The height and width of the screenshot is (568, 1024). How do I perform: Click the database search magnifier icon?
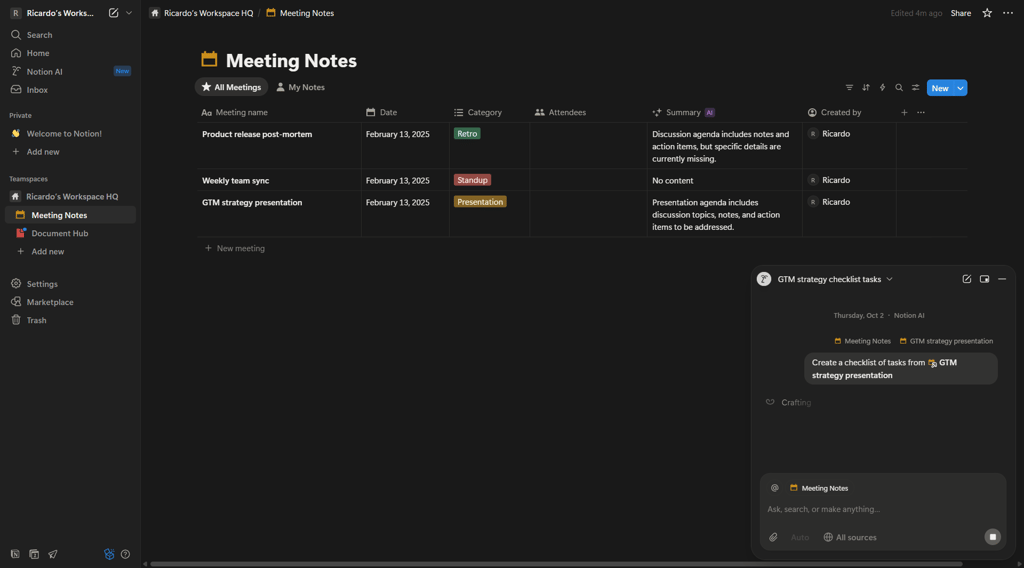click(899, 87)
